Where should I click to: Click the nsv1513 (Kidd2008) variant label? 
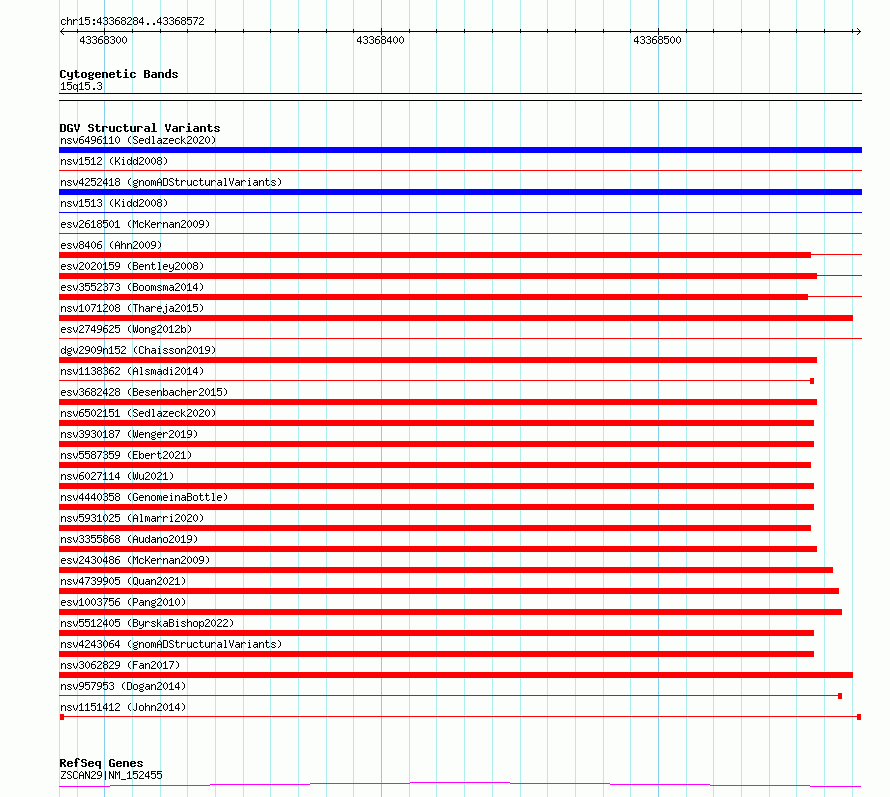pos(114,203)
